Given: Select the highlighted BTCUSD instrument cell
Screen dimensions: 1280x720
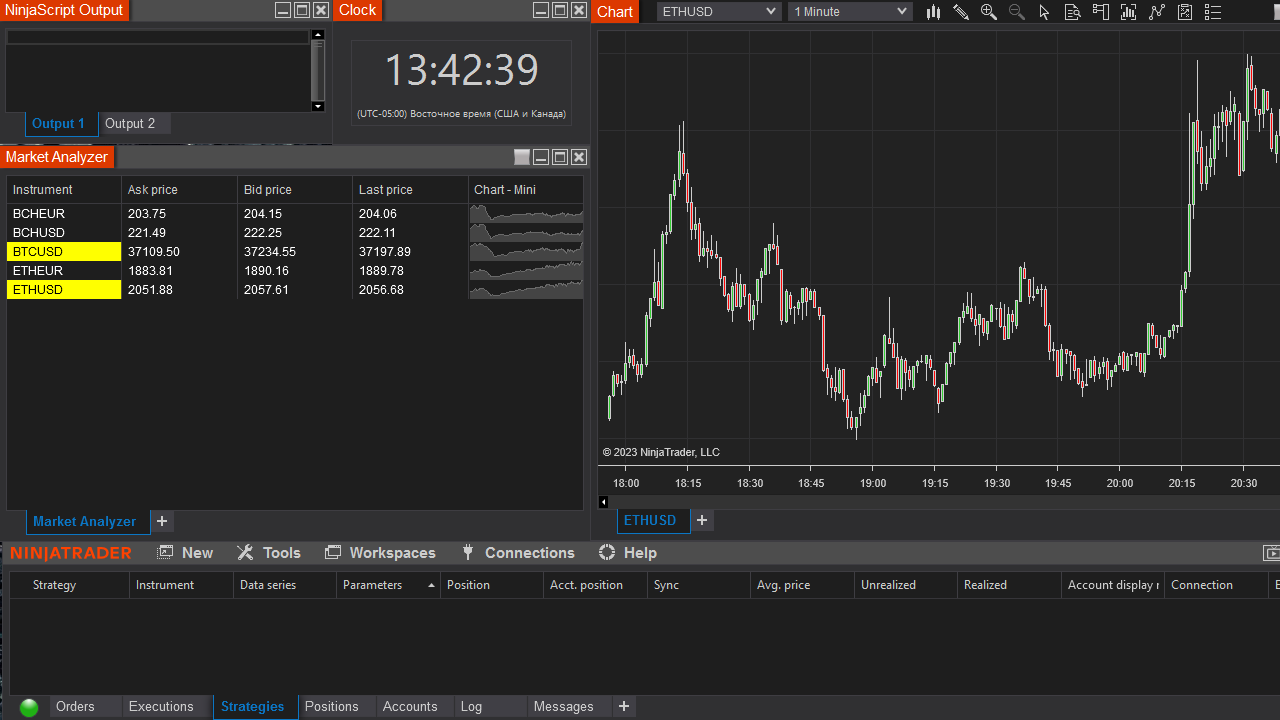Looking at the screenshot, I should 64,252.
